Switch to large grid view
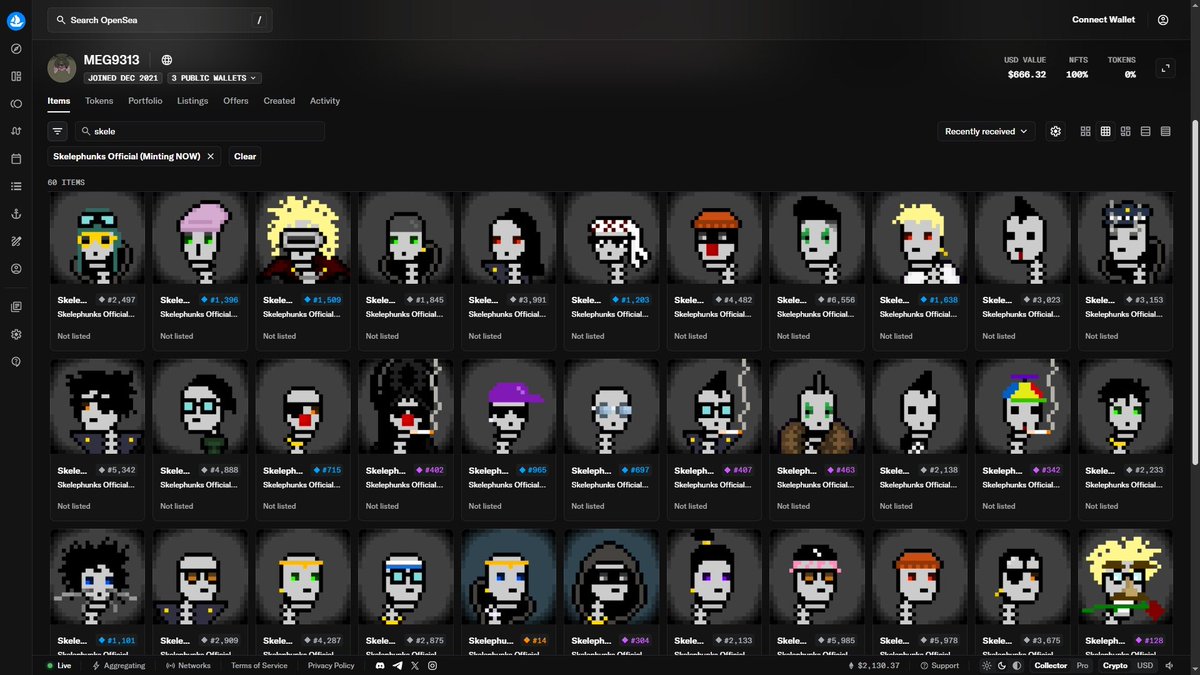The width and height of the screenshot is (1200, 675). 1086,131
